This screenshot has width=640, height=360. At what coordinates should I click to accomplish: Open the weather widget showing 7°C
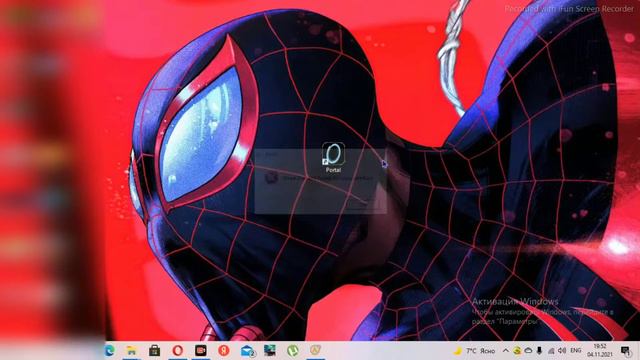[474, 351]
